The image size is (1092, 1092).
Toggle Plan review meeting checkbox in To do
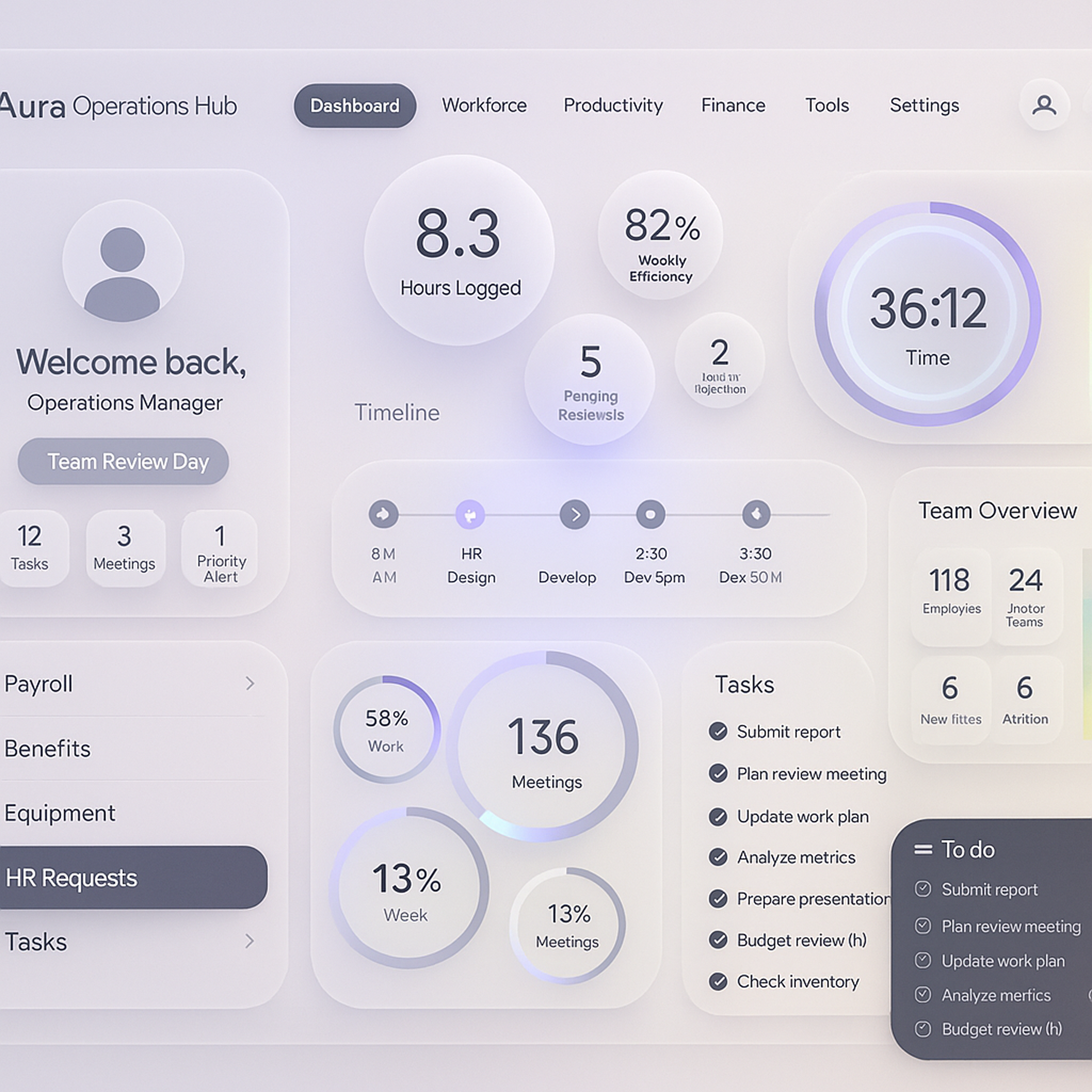pos(923,926)
